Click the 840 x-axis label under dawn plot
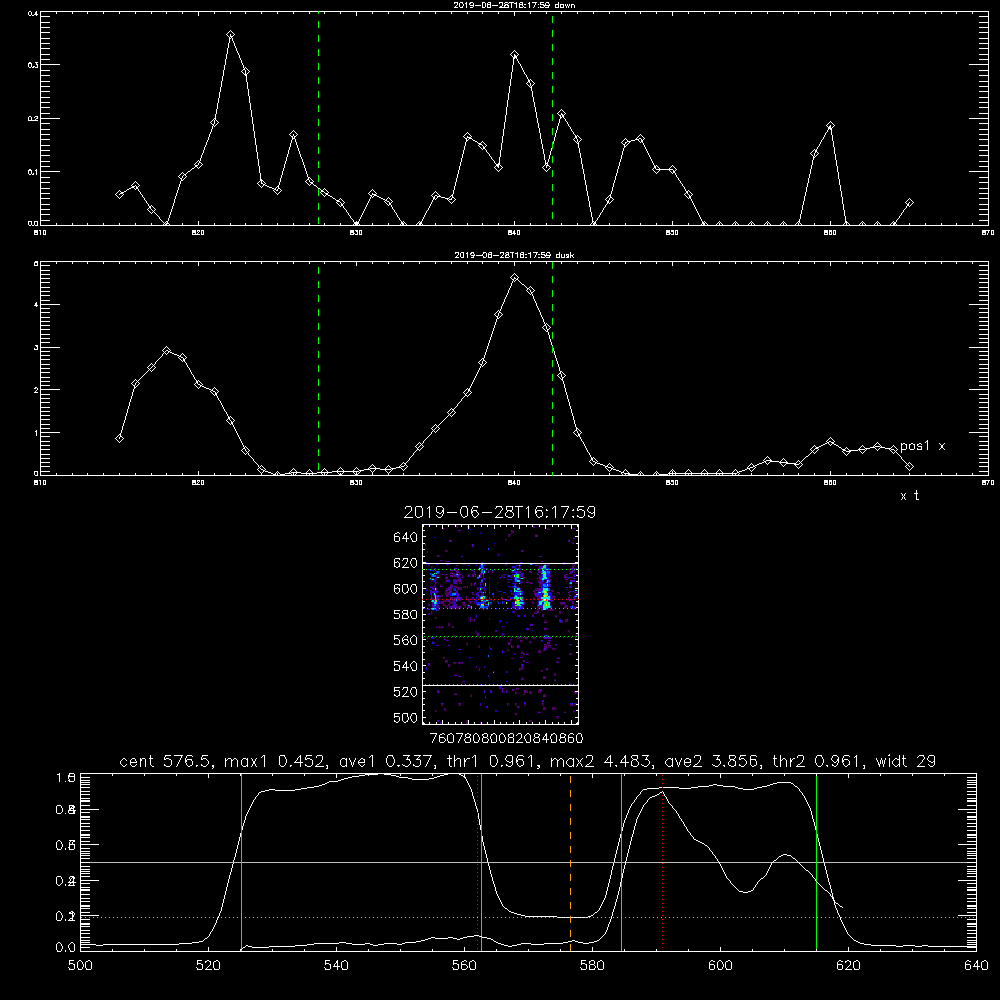 click(515, 233)
